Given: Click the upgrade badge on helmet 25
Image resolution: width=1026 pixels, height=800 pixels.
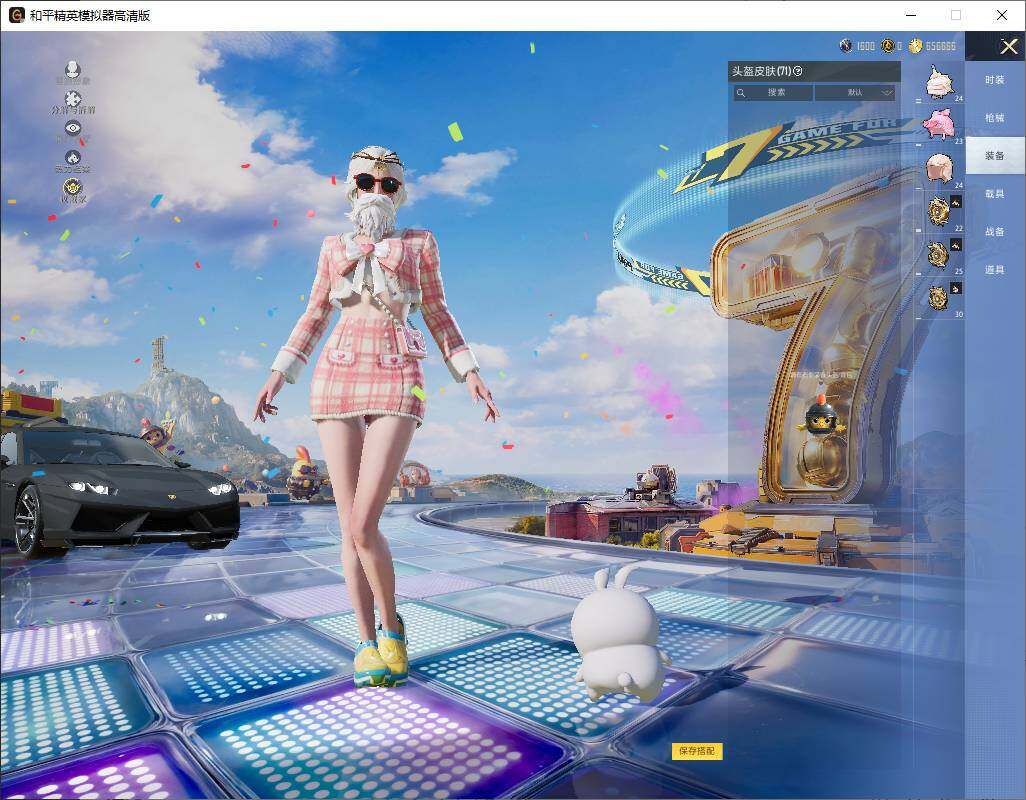Looking at the screenshot, I should [956, 245].
